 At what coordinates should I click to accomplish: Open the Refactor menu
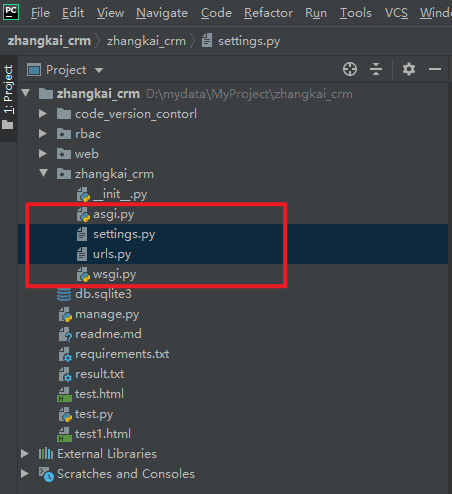click(268, 13)
